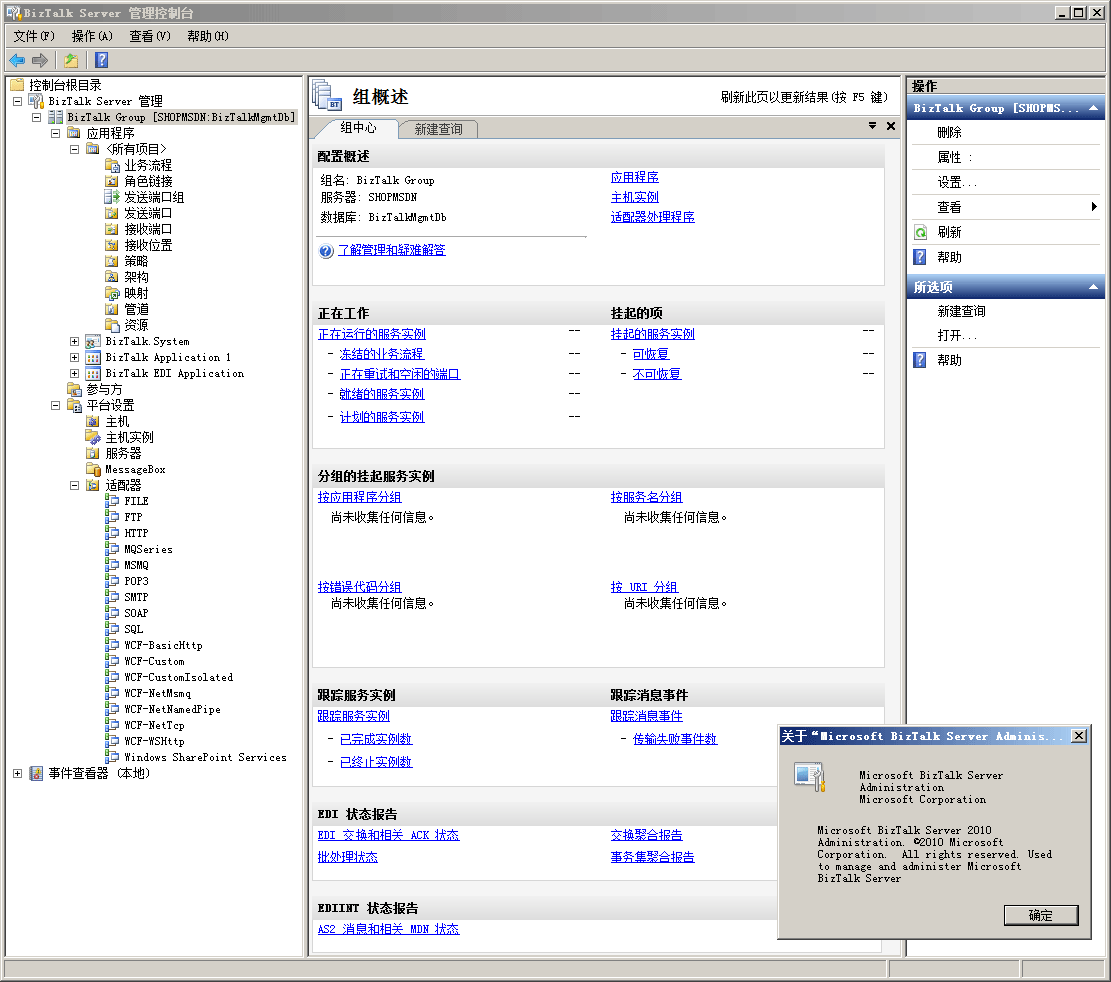Click the help icon under 所选项 section
This screenshot has height=982, width=1111.
coord(920,360)
